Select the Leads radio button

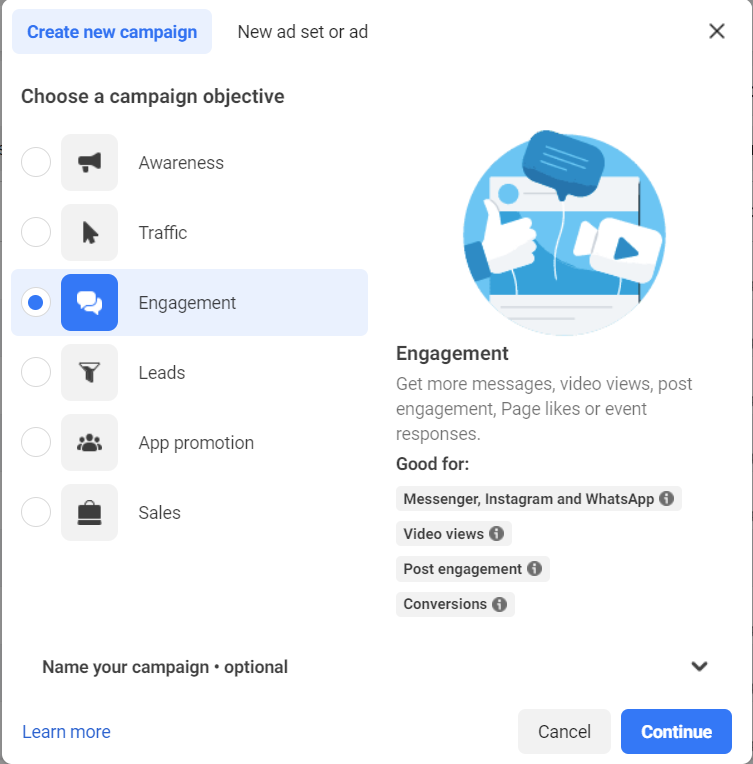click(x=36, y=373)
